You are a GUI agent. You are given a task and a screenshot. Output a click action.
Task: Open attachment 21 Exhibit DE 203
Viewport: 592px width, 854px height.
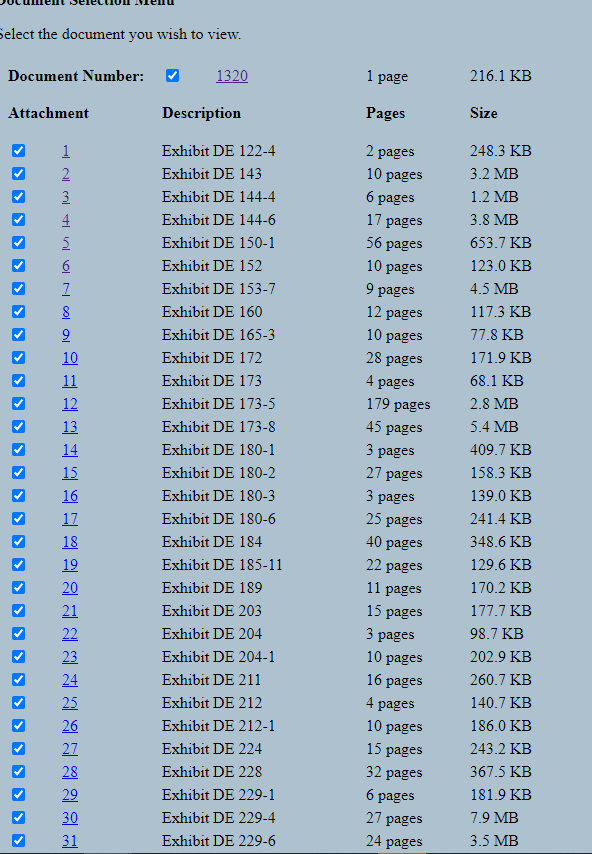pos(70,611)
